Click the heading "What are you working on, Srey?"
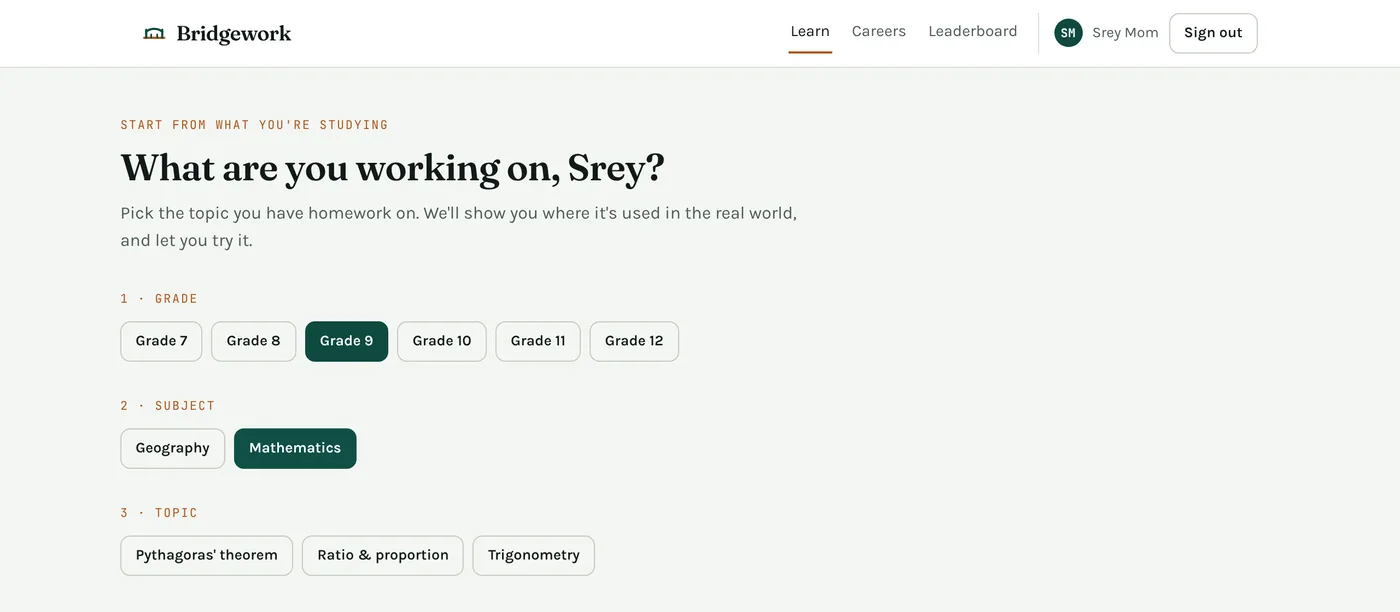 pos(392,168)
